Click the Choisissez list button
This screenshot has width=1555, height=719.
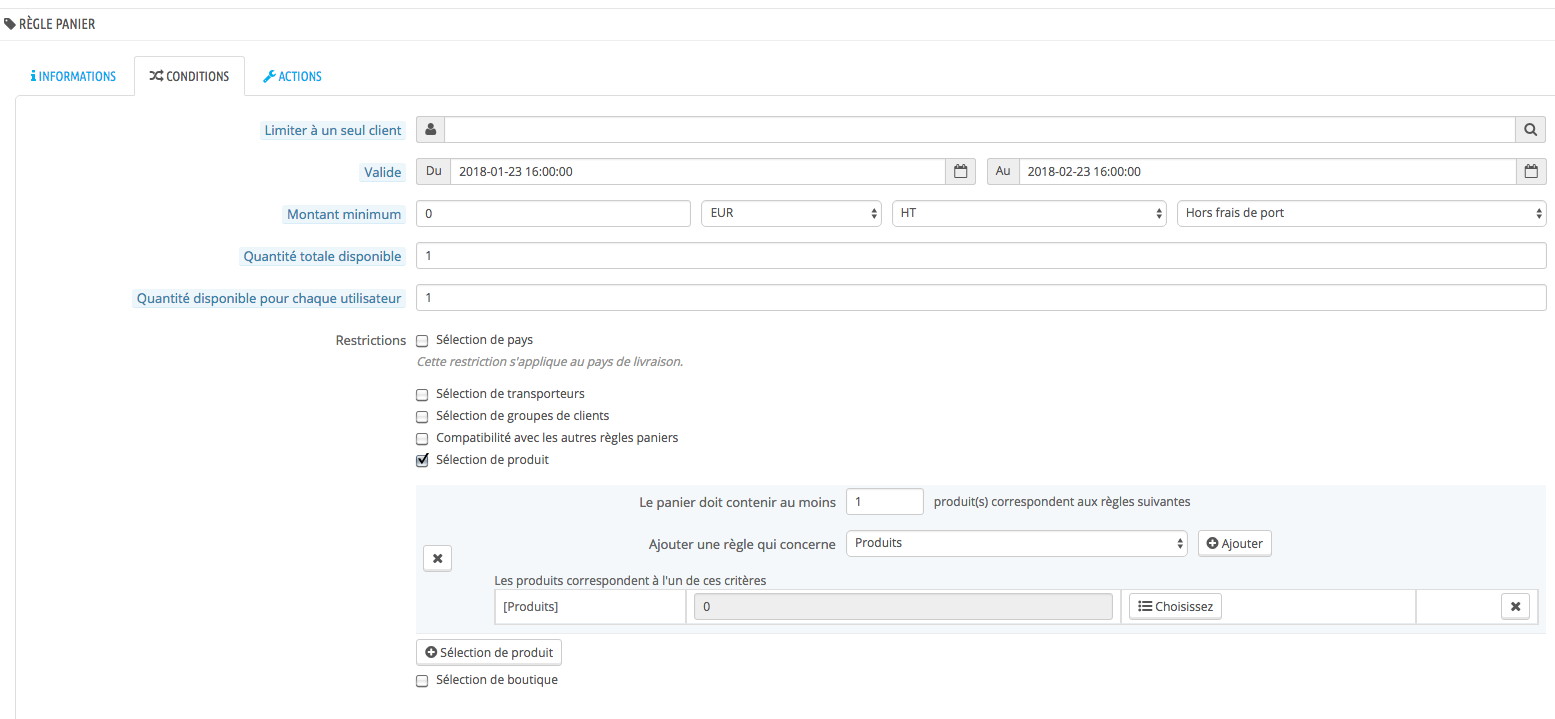pyautogui.click(x=1175, y=606)
